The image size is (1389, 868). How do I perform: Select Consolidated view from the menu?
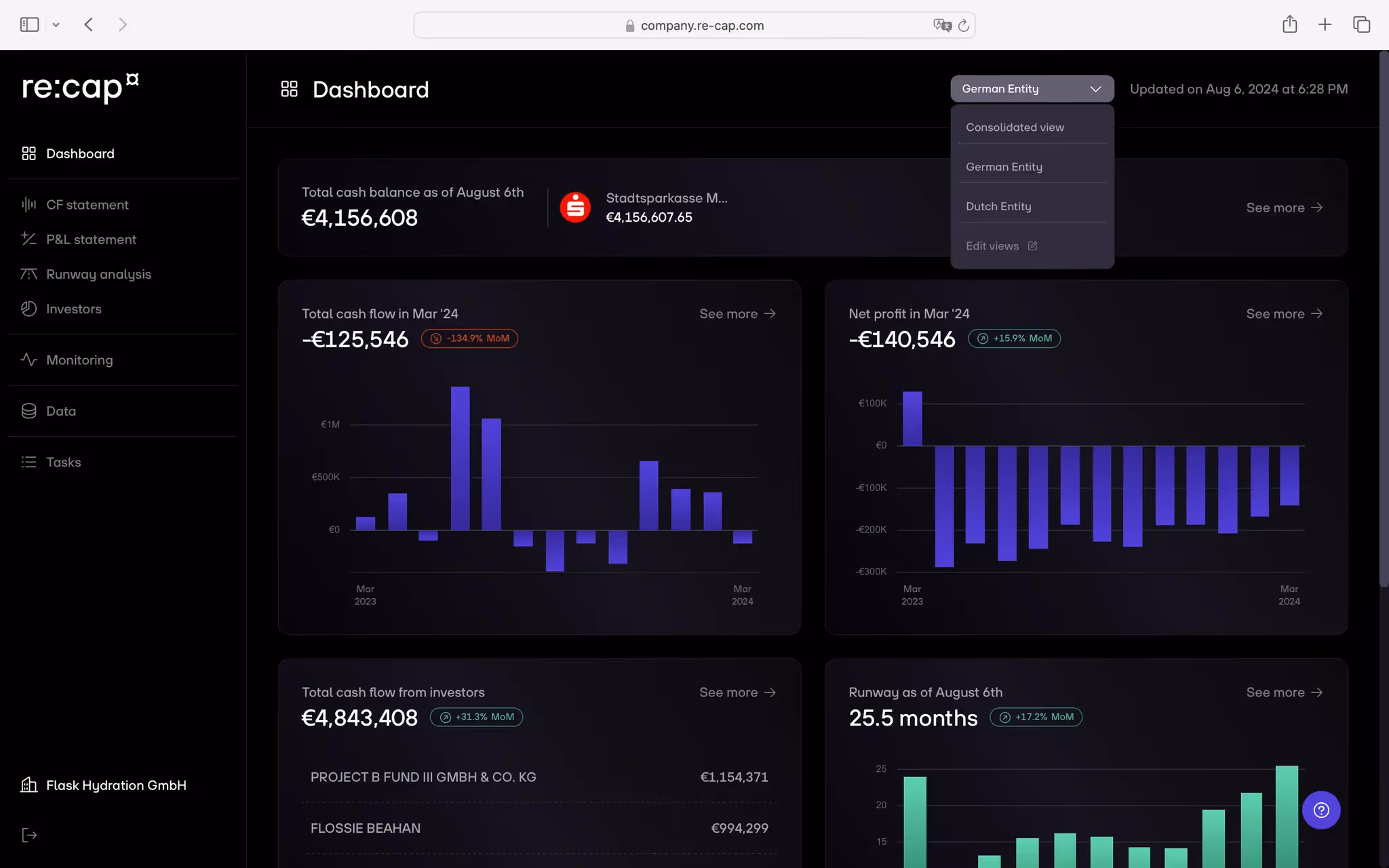(1015, 127)
